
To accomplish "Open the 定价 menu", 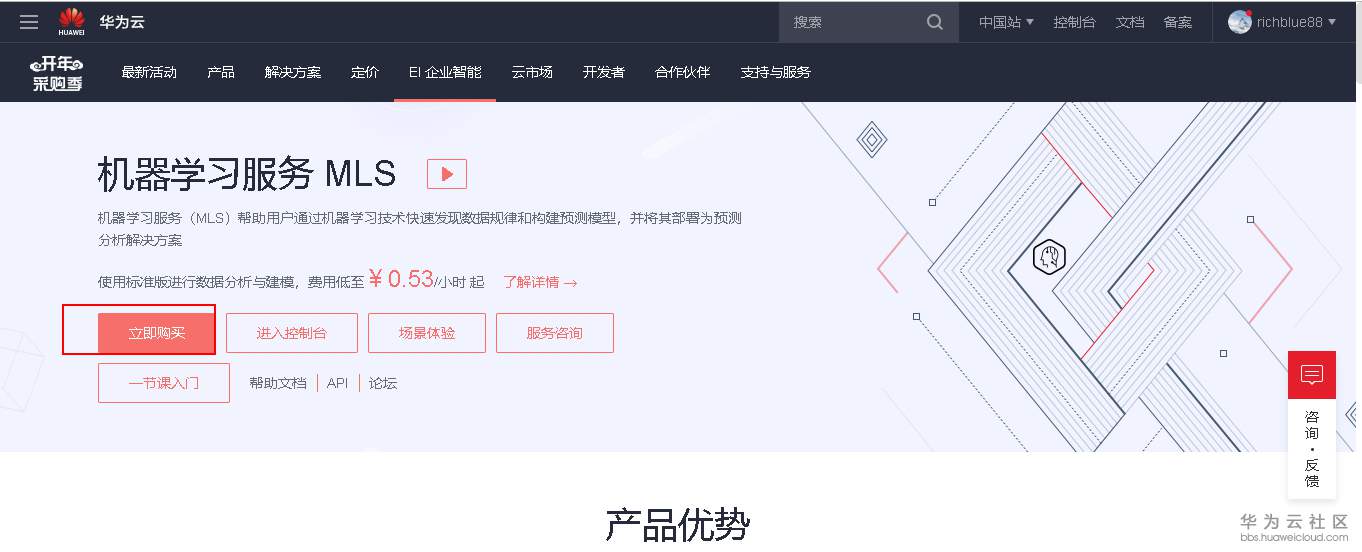I will tap(365, 72).
